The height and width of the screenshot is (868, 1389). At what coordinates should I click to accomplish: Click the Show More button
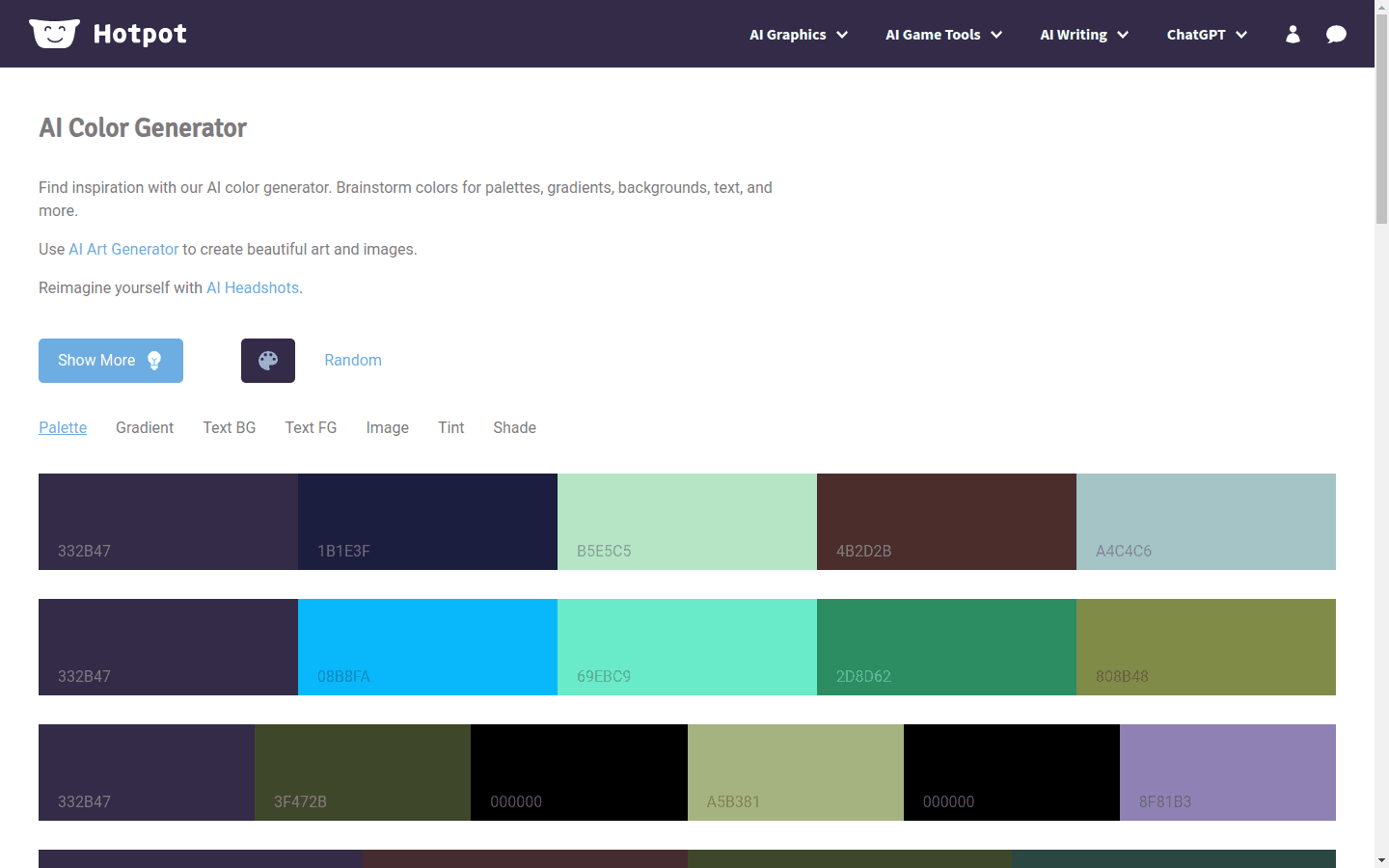(x=110, y=360)
